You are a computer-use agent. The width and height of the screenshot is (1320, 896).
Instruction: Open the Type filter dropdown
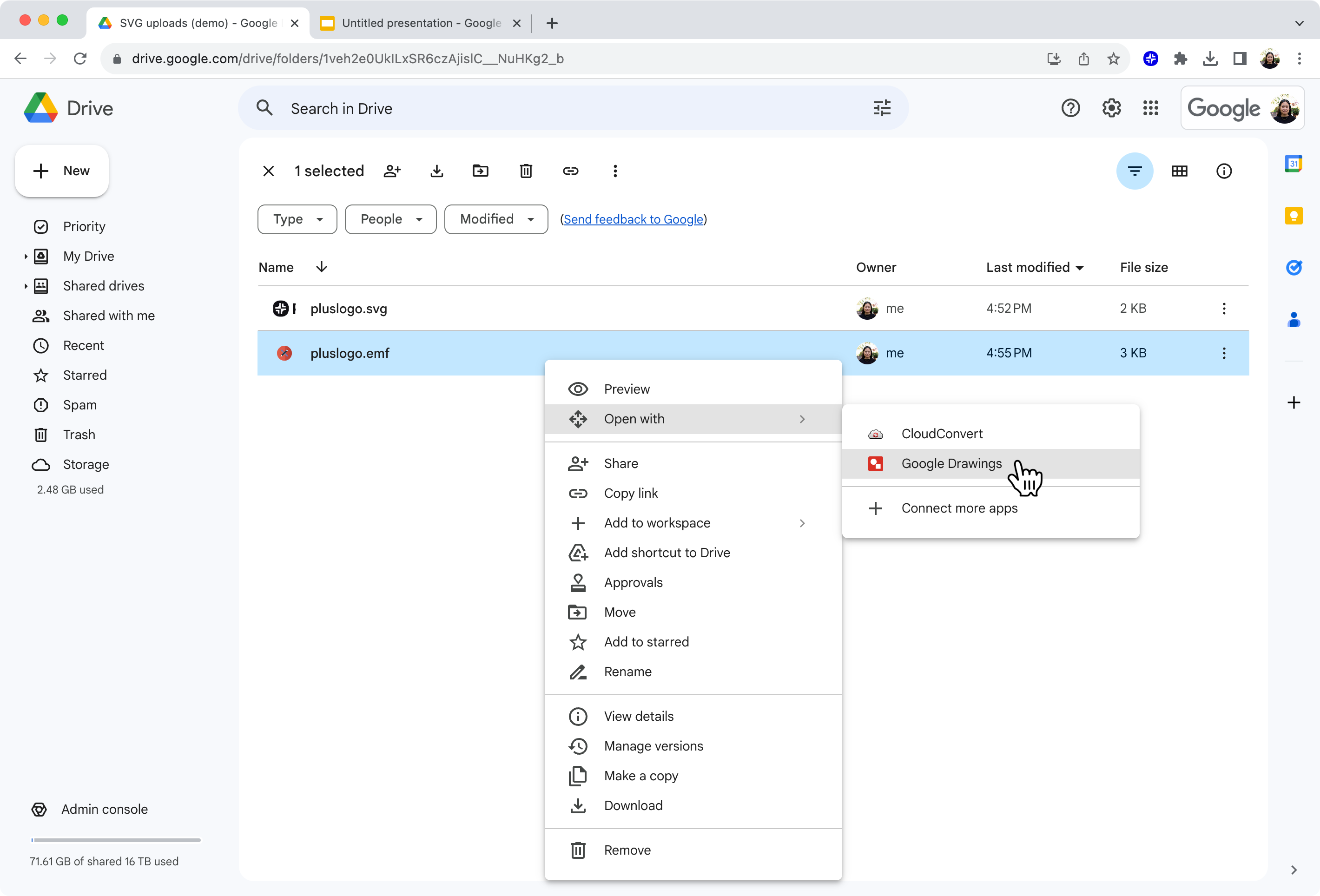[297, 219]
